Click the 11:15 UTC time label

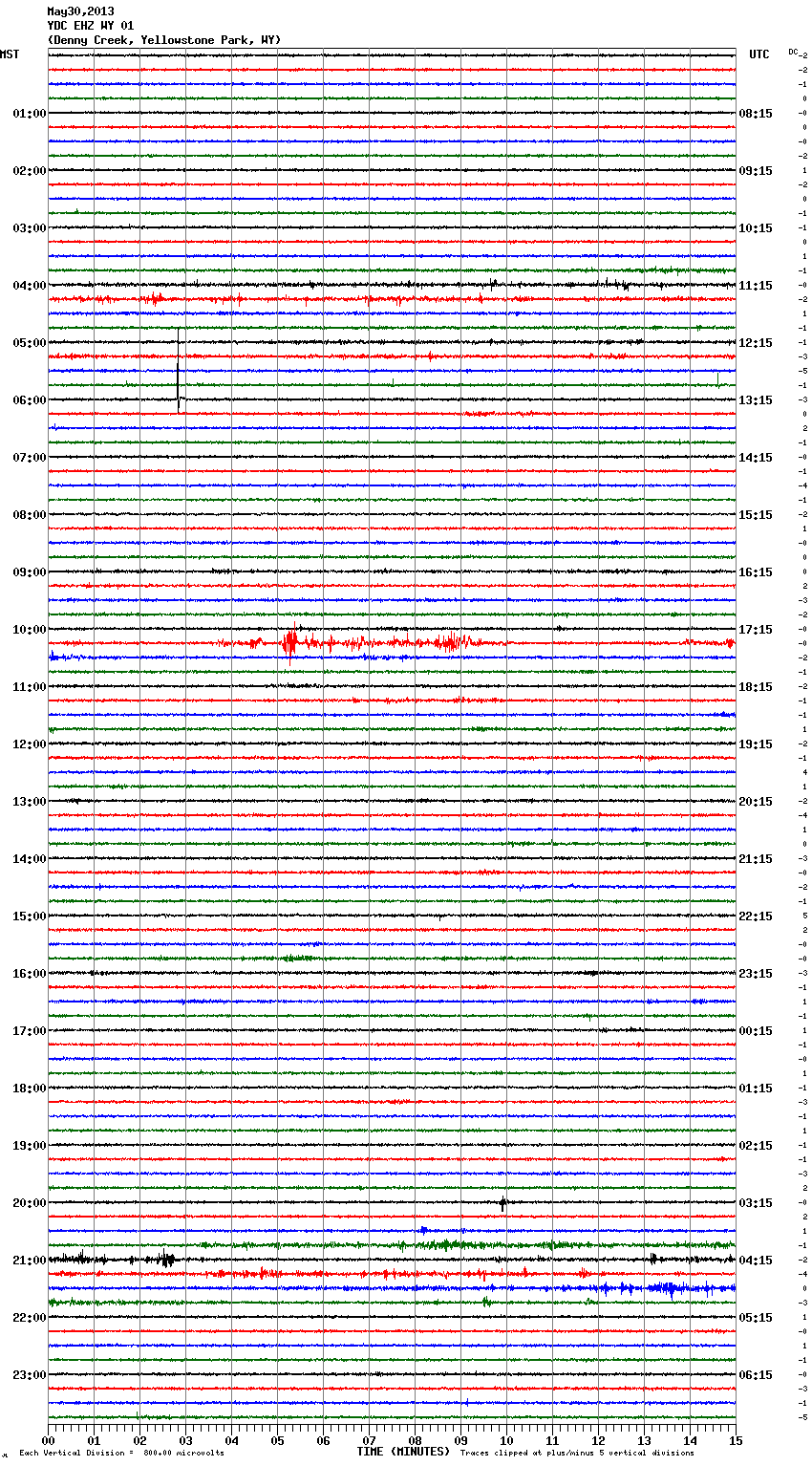[756, 286]
